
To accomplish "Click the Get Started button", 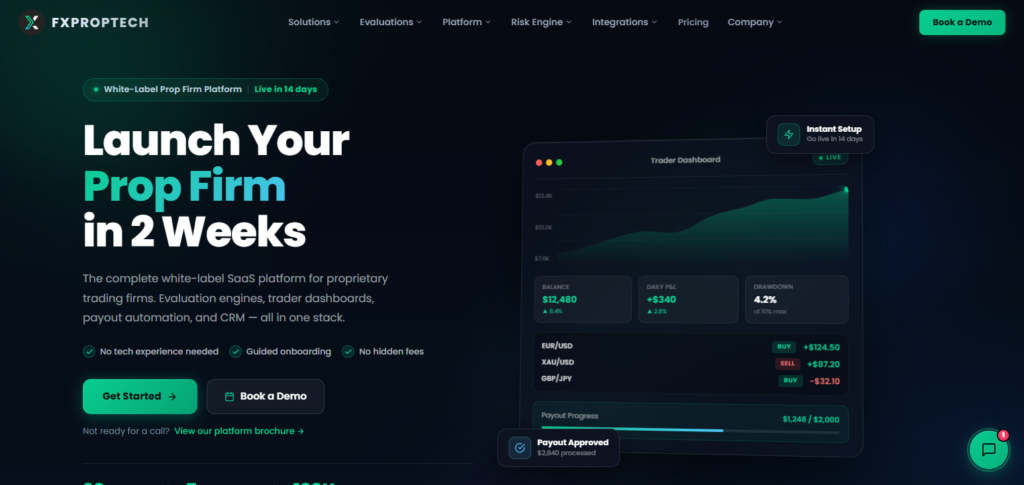I will pos(140,396).
